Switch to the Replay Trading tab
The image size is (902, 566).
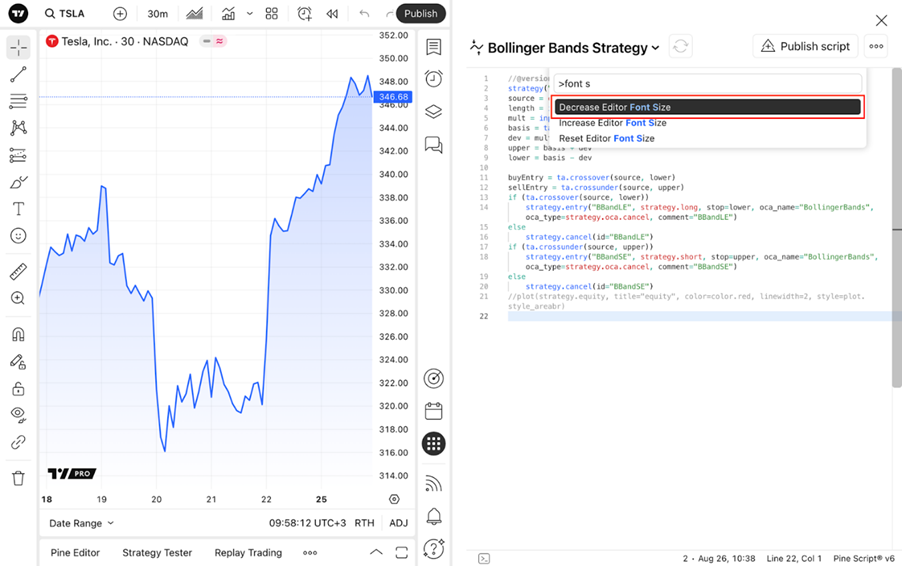[249, 552]
